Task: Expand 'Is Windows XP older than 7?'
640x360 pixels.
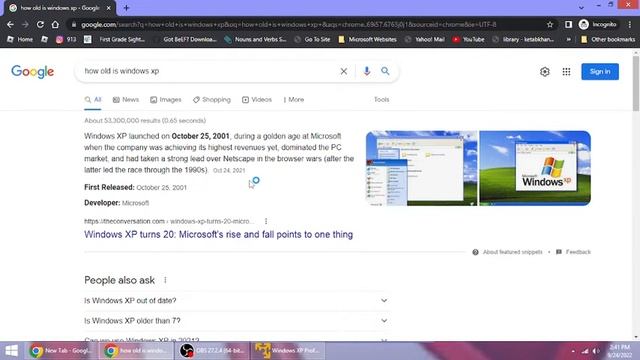Action: (236, 321)
